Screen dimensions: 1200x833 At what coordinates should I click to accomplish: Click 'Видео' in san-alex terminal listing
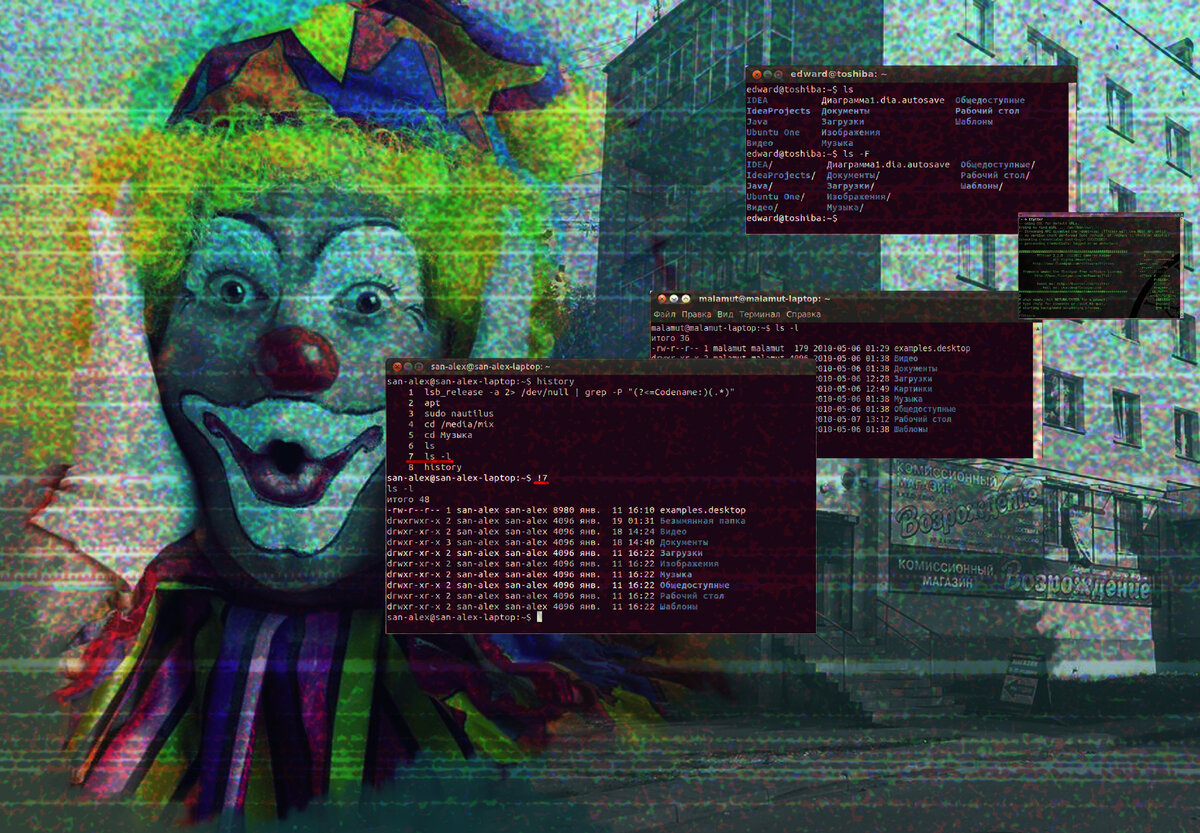(673, 532)
